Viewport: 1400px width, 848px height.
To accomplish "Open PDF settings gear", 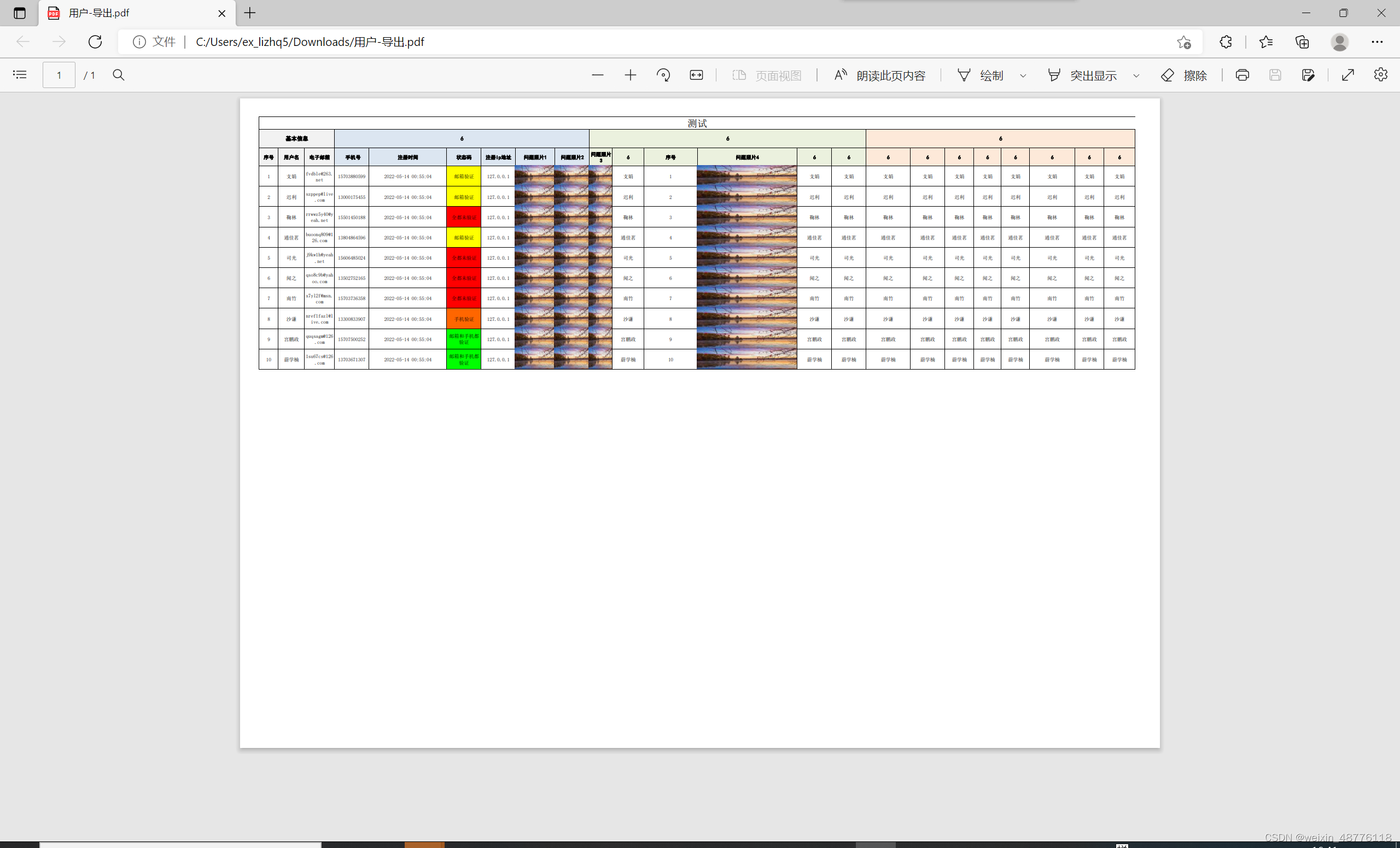I will (1381, 74).
